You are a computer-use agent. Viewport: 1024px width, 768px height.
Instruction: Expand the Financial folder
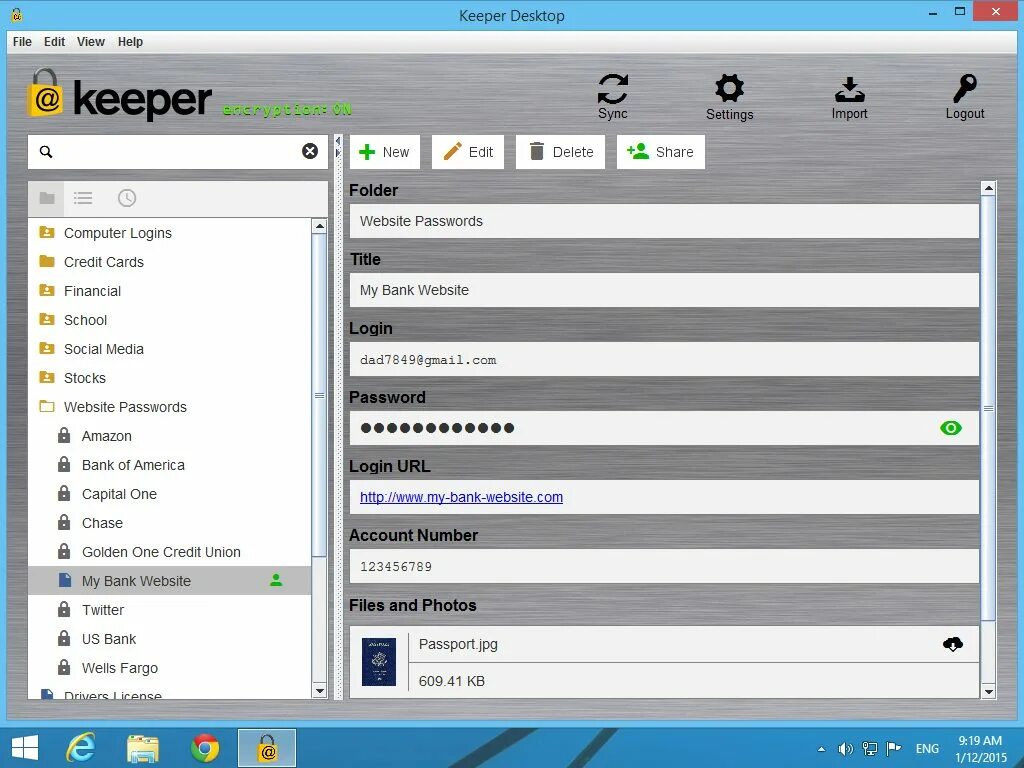(47, 290)
